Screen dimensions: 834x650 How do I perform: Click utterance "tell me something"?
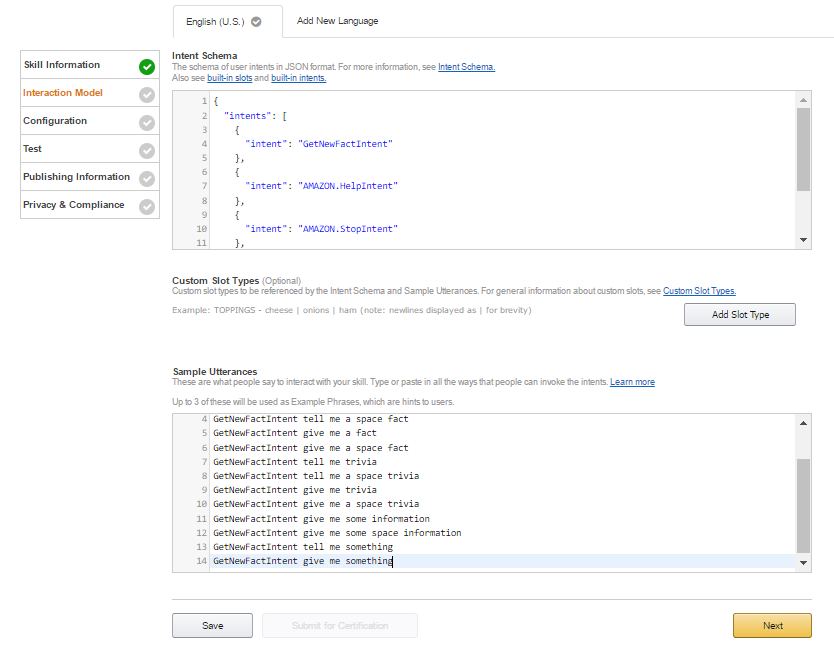[348, 547]
